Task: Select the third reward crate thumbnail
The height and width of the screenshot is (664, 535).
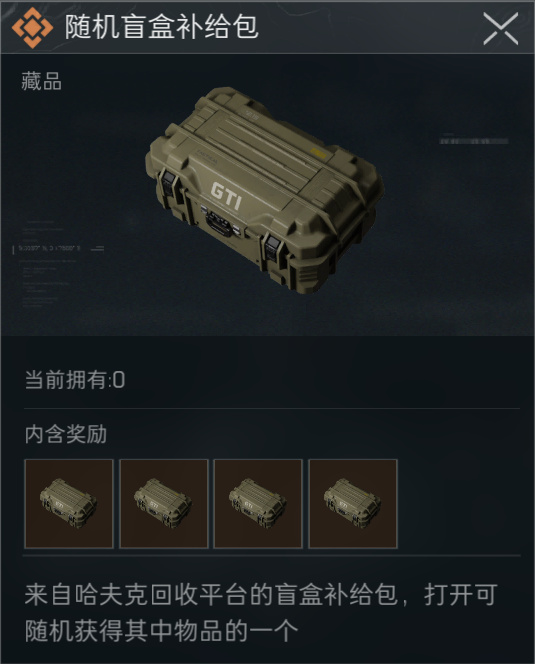Action: click(x=258, y=504)
